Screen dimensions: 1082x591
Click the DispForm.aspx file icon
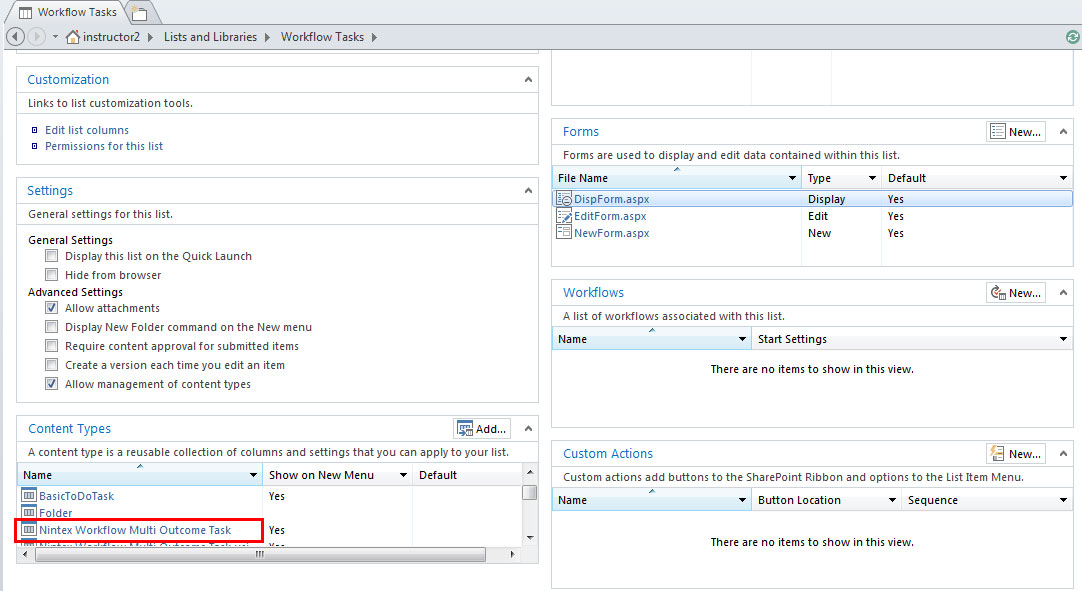(564, 199)
